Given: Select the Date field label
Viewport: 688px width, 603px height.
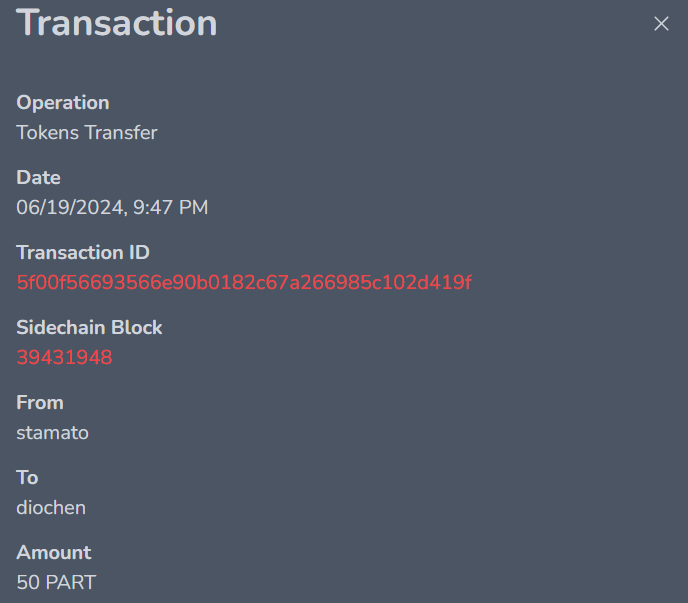Looking at the screenshot, I should click(39, 177).
